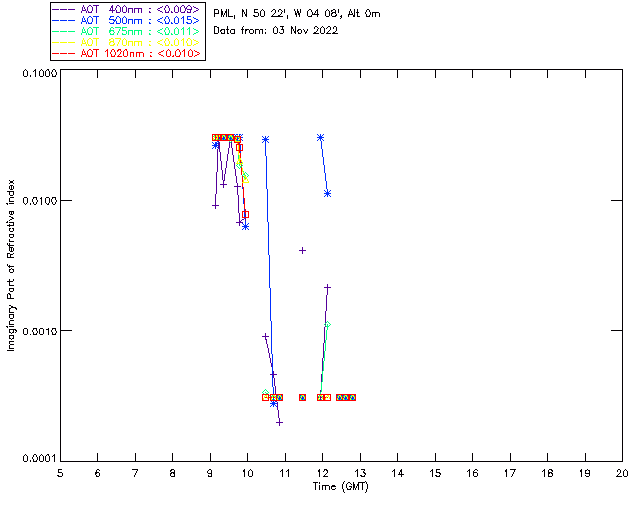Viewport: 640px width, 512px height.
Task: Click the AOT 400nm legend entry
Action: (x=127, y=9)
